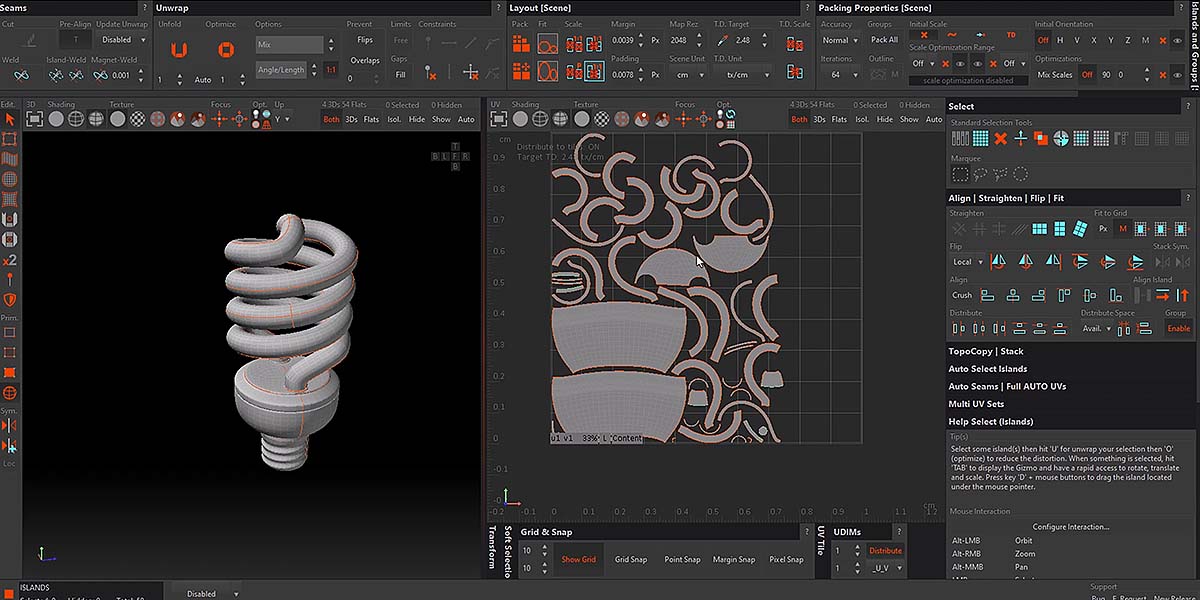Toggle Pixel Snap option
This screenshot has width=1200, height=600.
pos(786,559)
